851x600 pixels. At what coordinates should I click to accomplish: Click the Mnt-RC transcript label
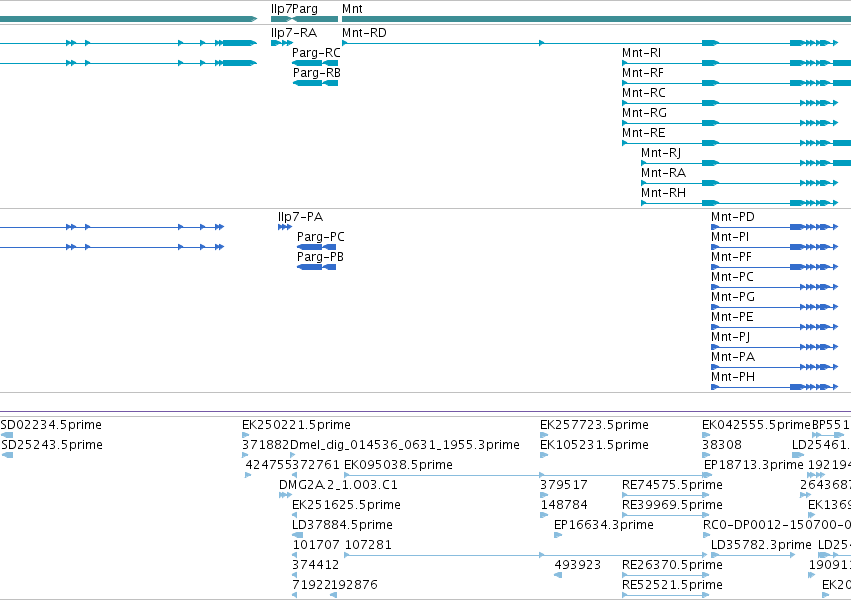tap(644, 93)
